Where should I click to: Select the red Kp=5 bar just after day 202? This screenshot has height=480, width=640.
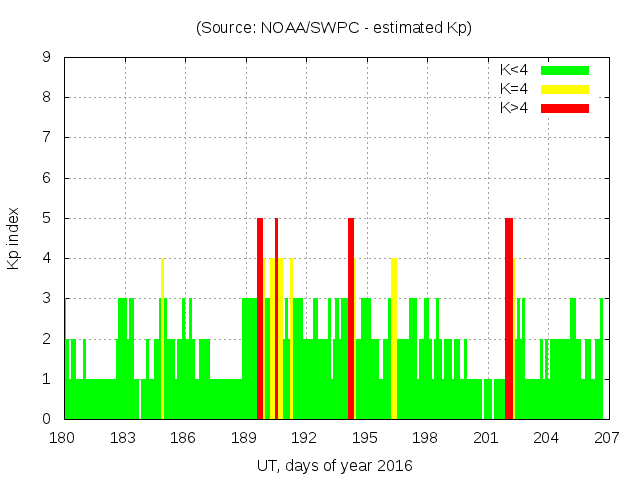point(509,320)
